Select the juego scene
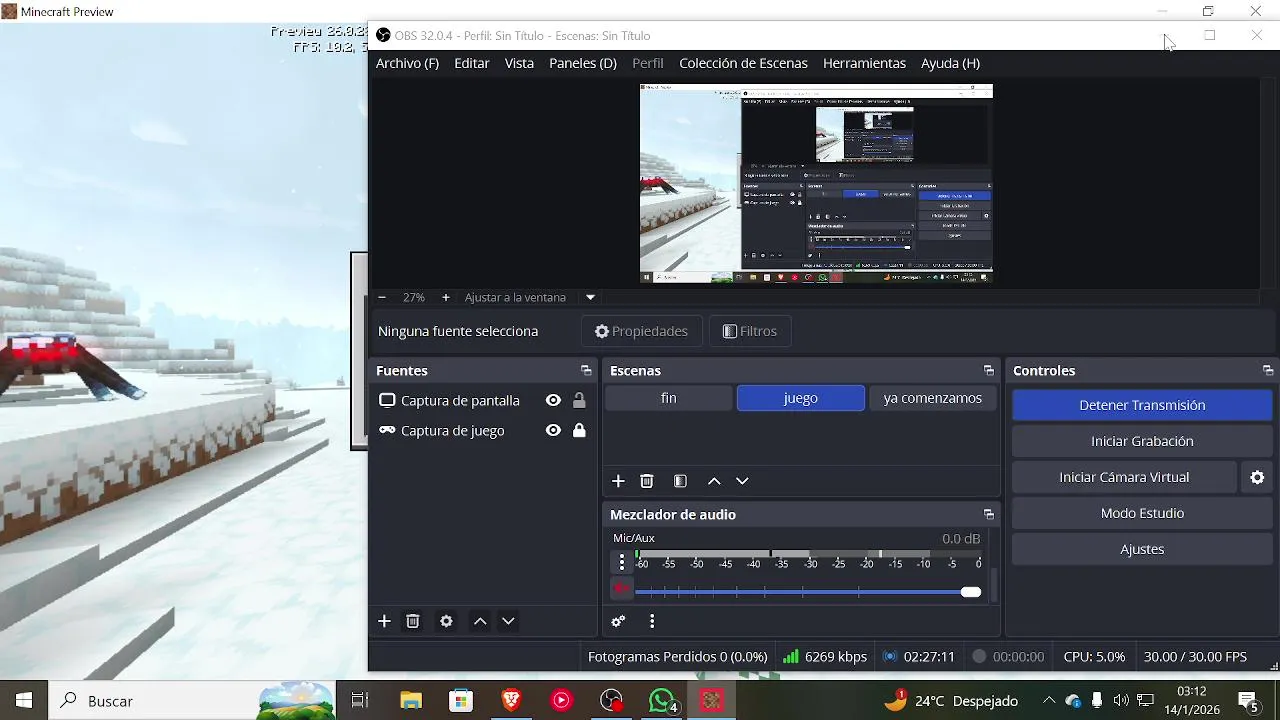The width and height of the screenshot is (1280, 720). tap(801, 398)
